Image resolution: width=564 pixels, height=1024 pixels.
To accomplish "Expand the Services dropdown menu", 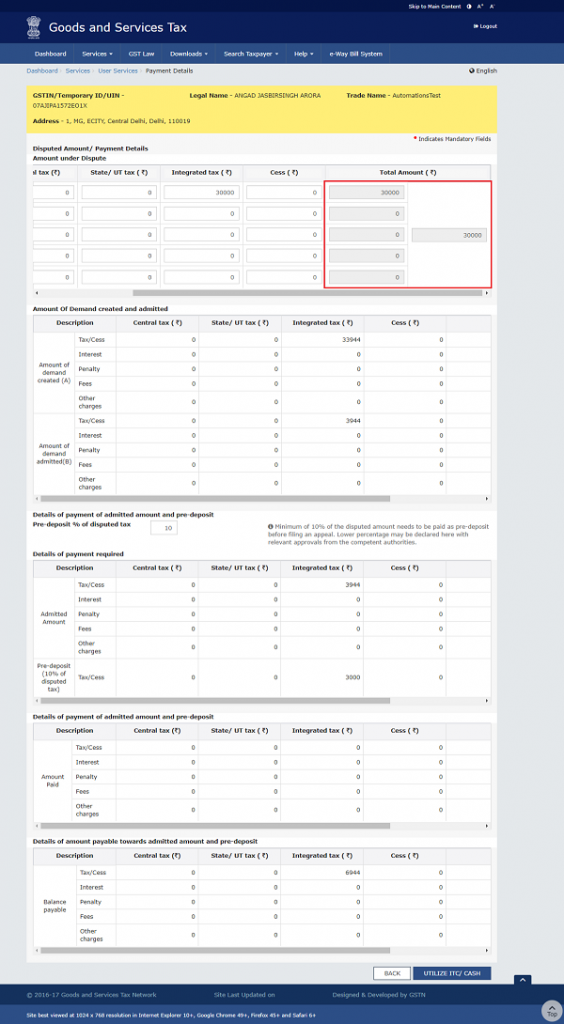I will click(x=97, y=54).
